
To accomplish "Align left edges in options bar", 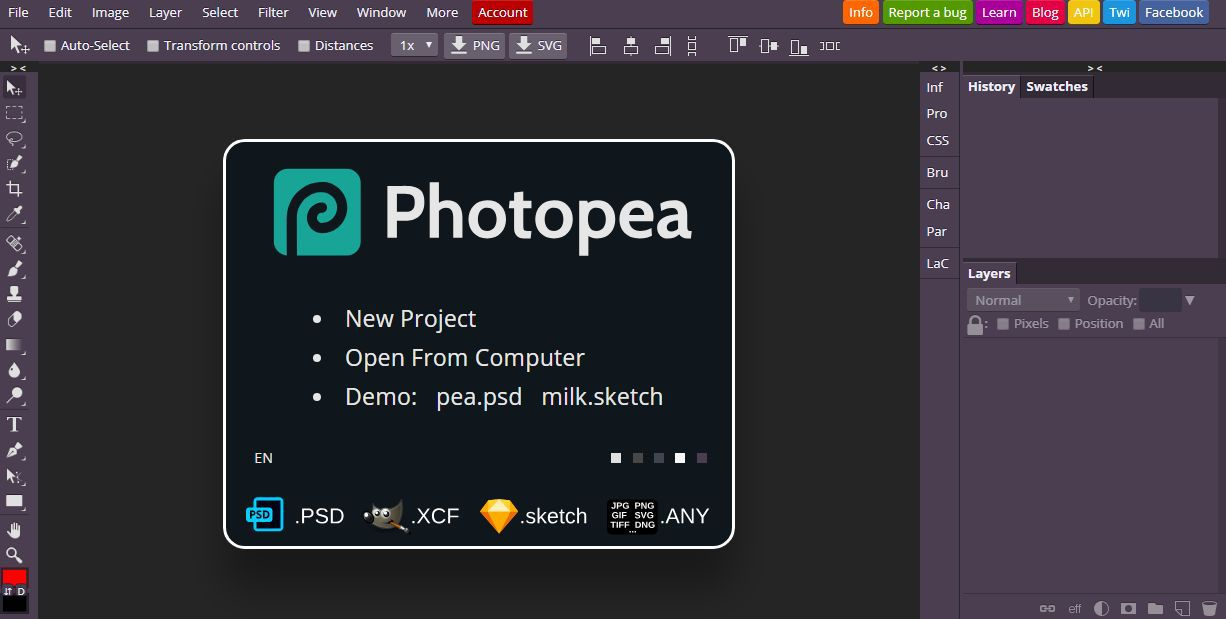I will coord(598,46).
